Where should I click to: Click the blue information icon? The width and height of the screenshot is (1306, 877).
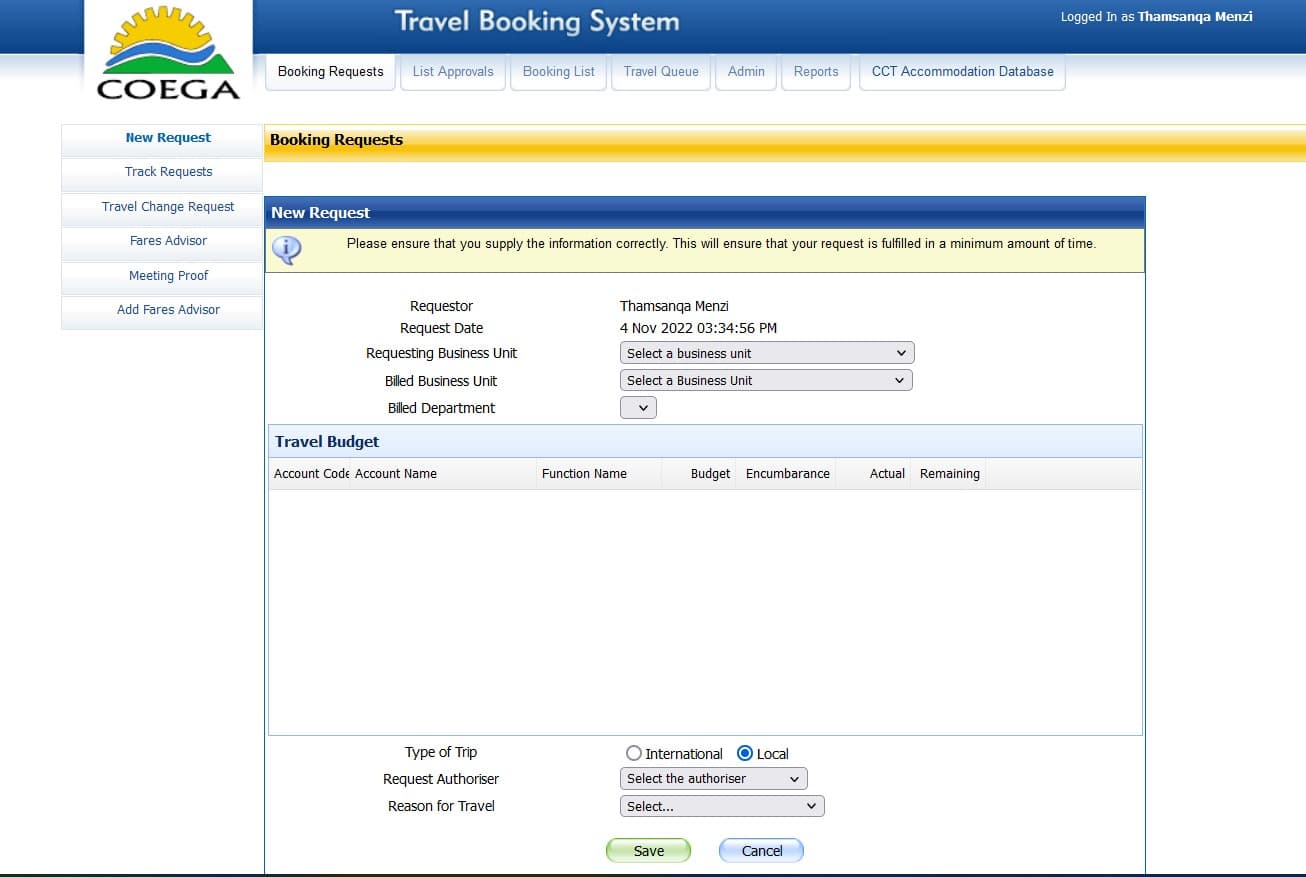(286, 249)
